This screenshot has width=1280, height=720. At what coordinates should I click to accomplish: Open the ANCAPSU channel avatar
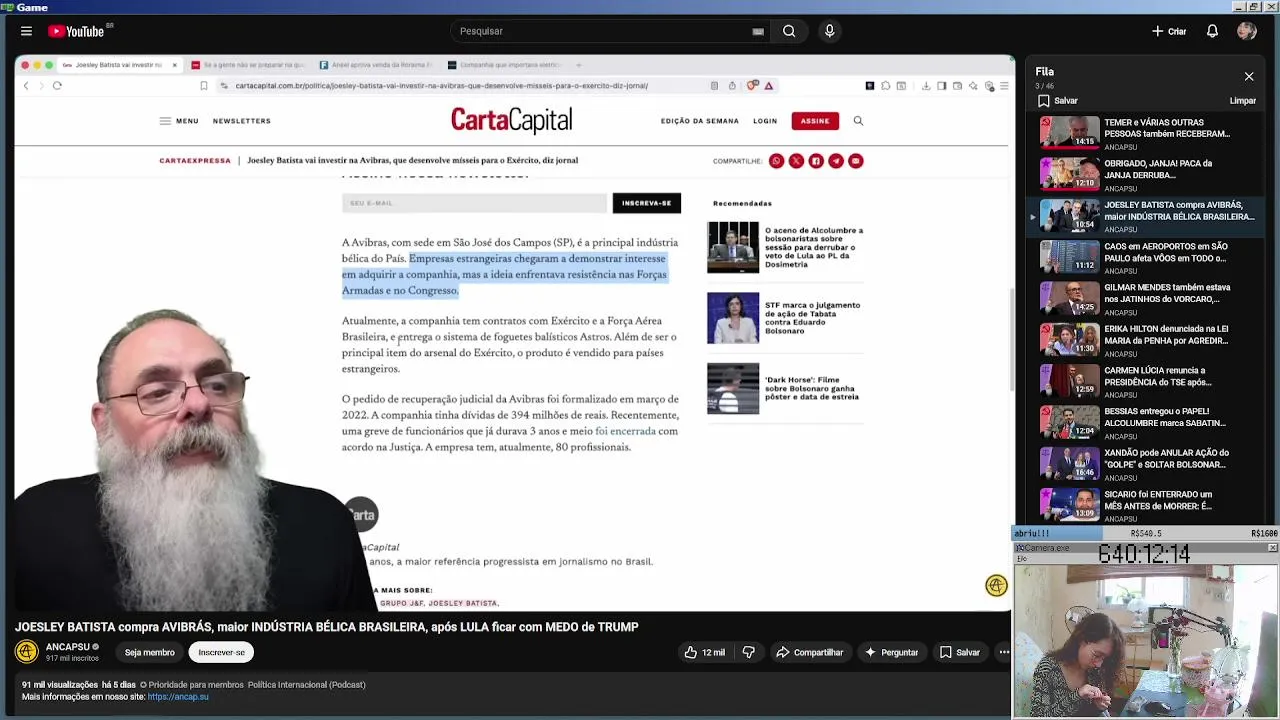[x=26, y=652]
